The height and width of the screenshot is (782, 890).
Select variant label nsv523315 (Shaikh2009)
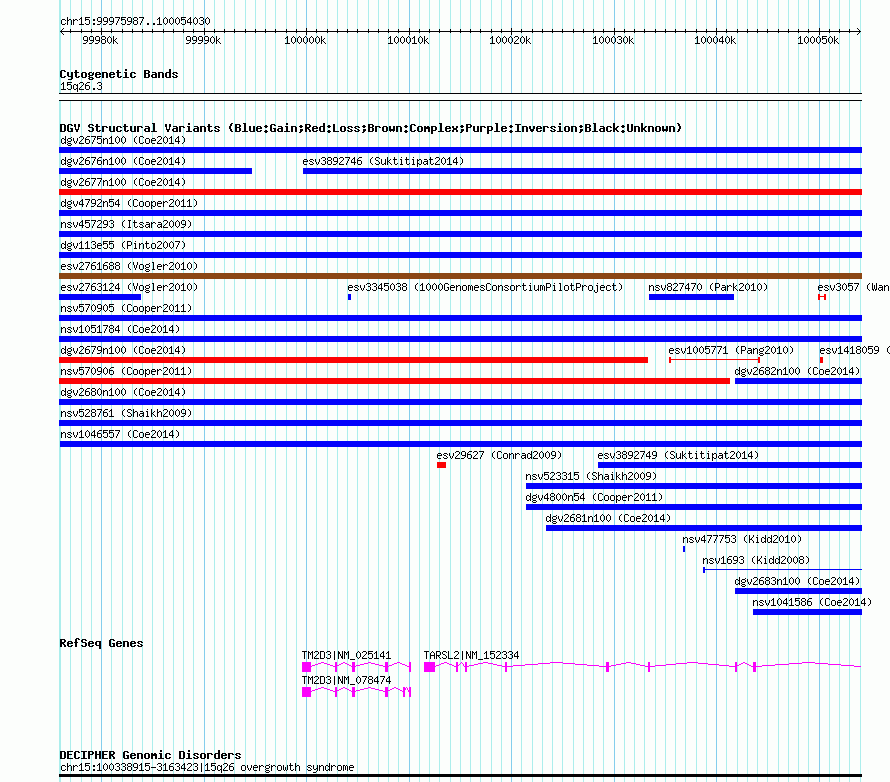(x=591, y=476)
